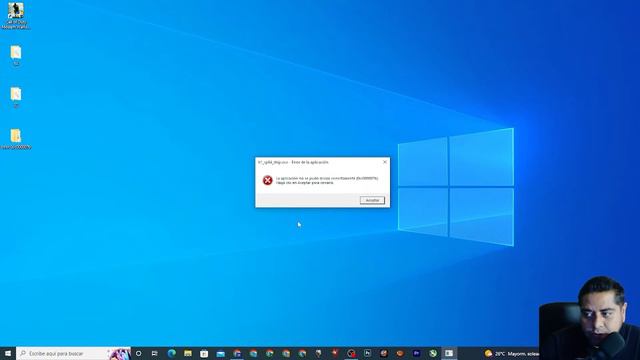
Task: Open File Explorer from the taskbar
Action: pyautogui.click(x=188, y=353)
